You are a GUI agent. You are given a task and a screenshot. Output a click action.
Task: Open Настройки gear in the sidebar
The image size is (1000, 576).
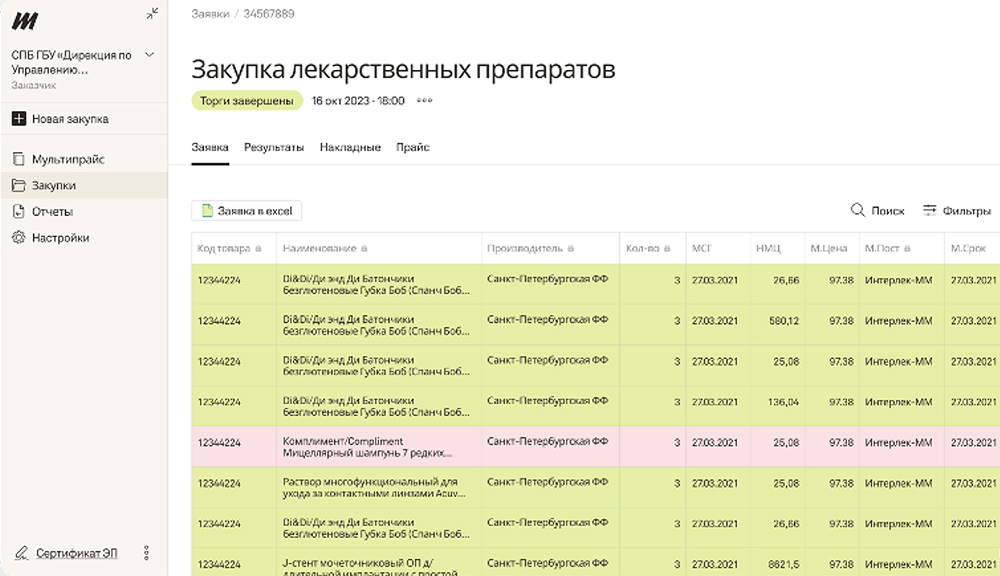coord(19,238)
